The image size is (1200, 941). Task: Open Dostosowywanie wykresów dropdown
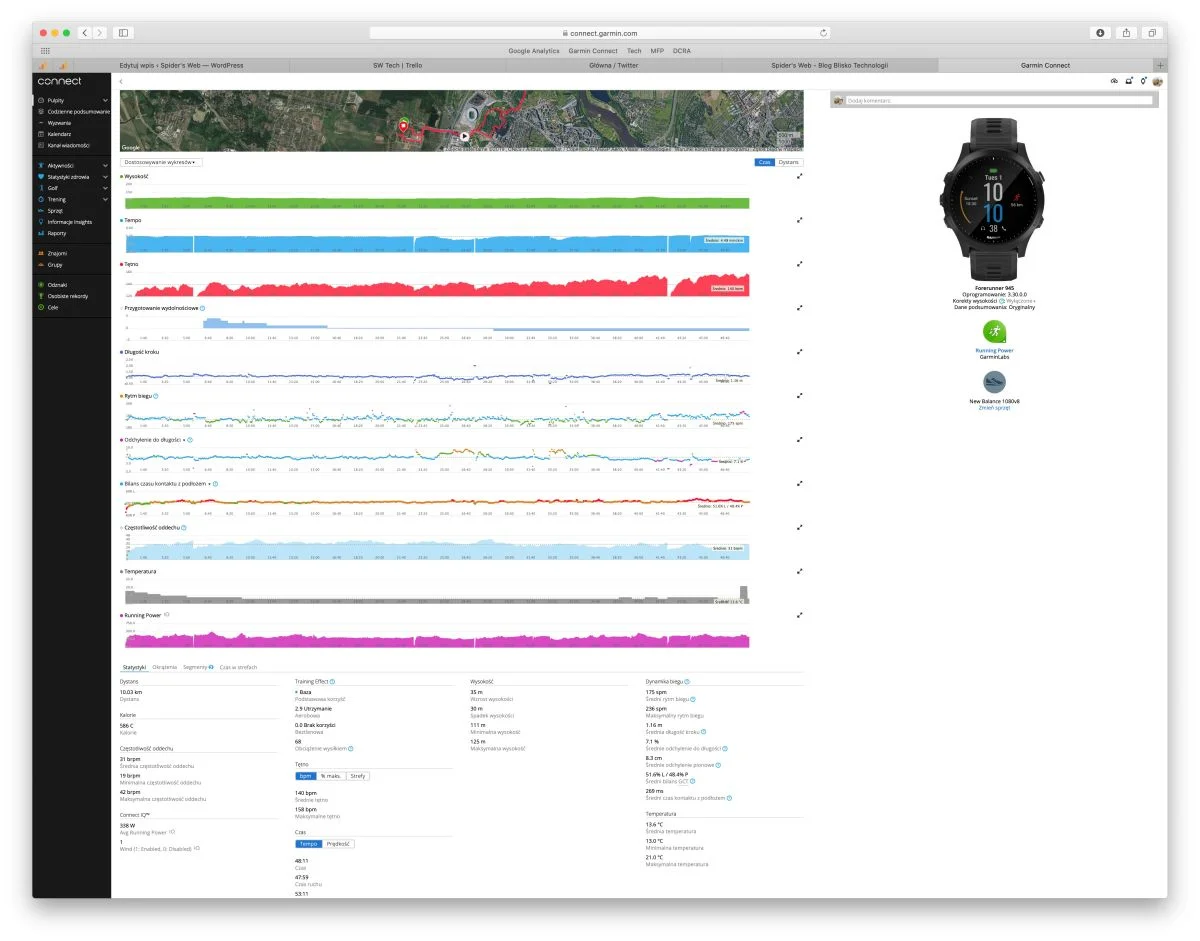(x=161, y=161)
